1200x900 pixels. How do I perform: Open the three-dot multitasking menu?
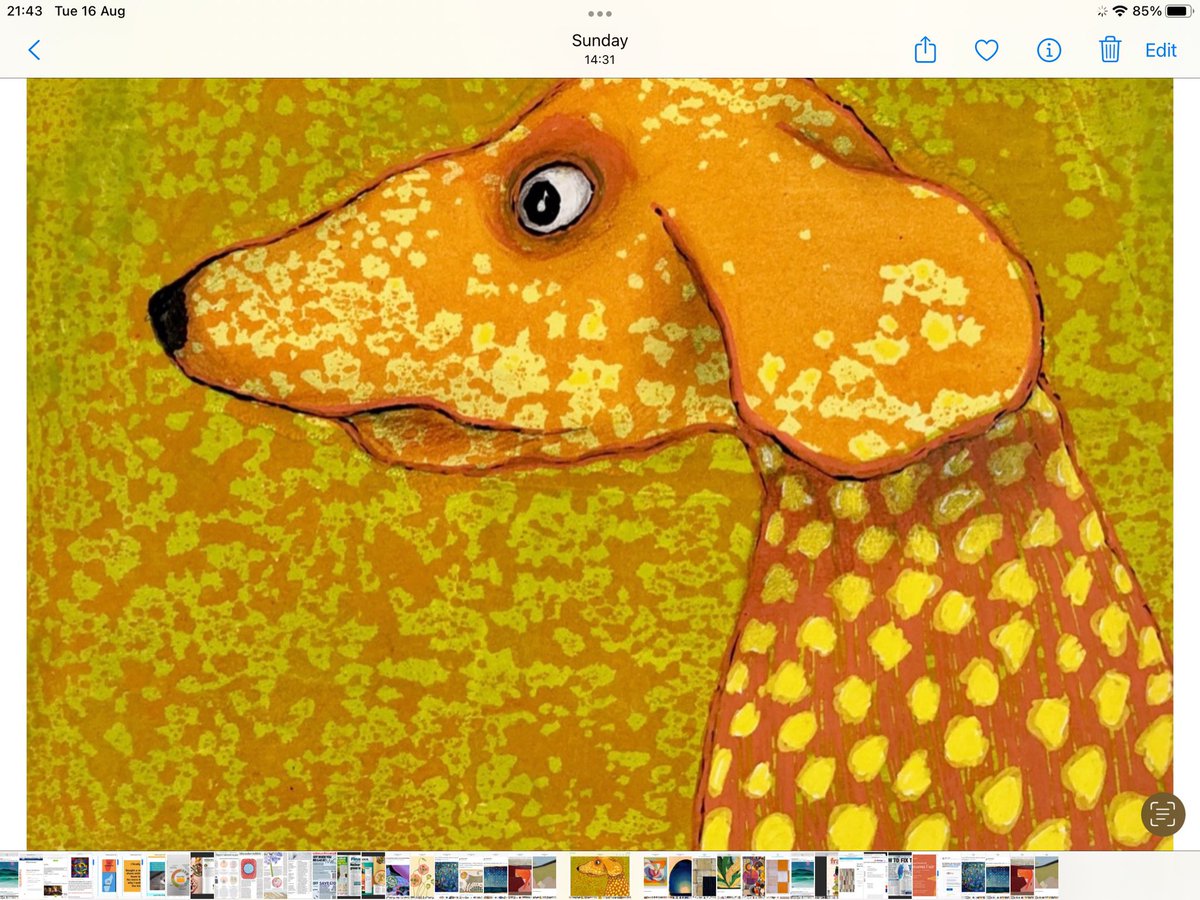(600, 13)
